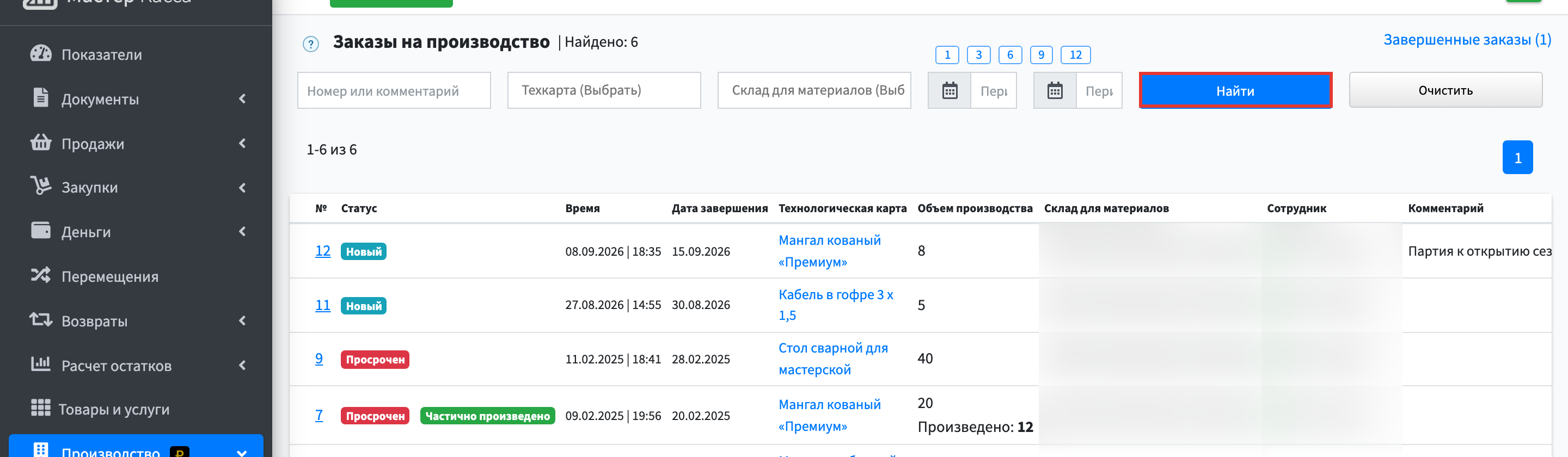The image size is (1568, 457).
Task: Choose a Техкарта in the filter
Action: coord(604,91)
